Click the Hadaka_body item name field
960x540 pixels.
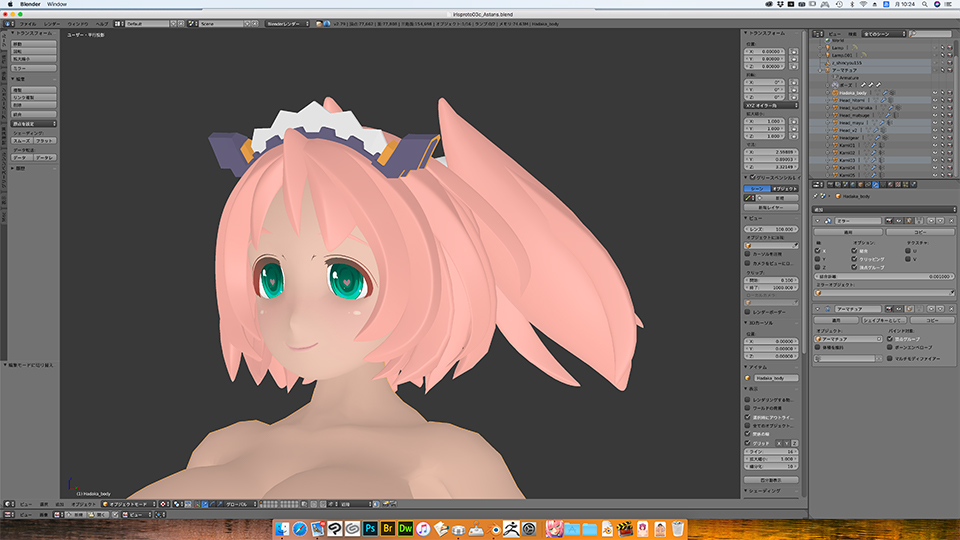coord(776,378)
